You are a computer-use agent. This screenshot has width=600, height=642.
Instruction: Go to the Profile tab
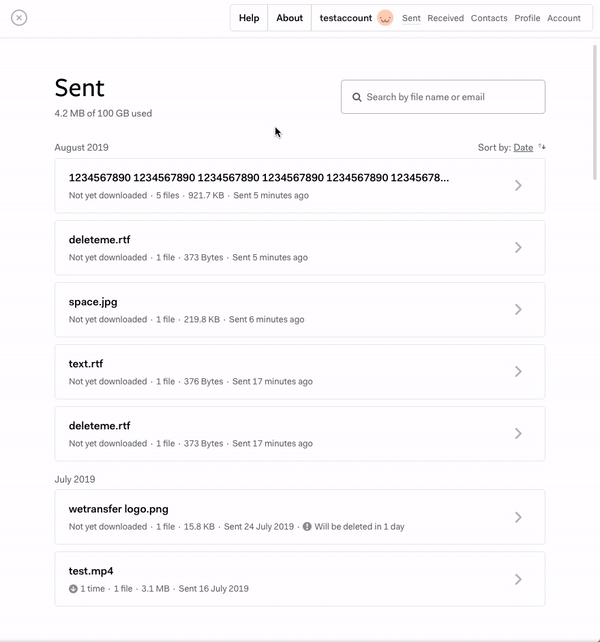tap(527, 18)
